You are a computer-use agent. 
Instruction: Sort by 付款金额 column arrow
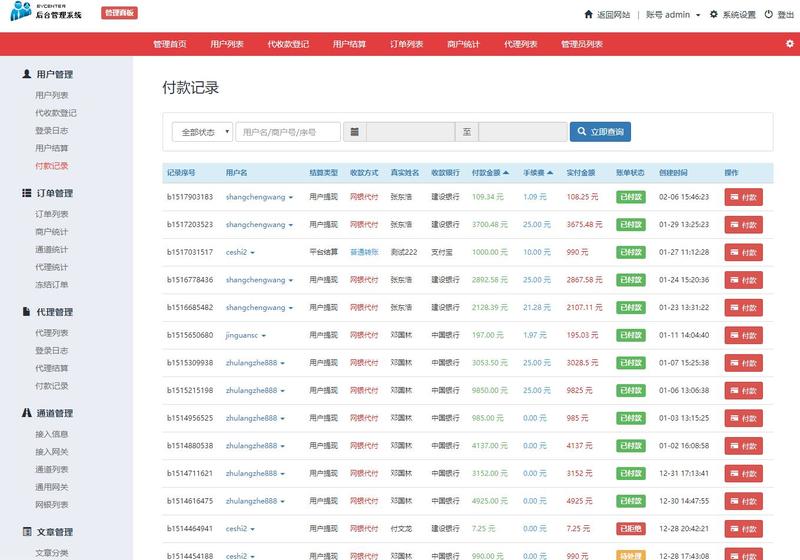507,173
